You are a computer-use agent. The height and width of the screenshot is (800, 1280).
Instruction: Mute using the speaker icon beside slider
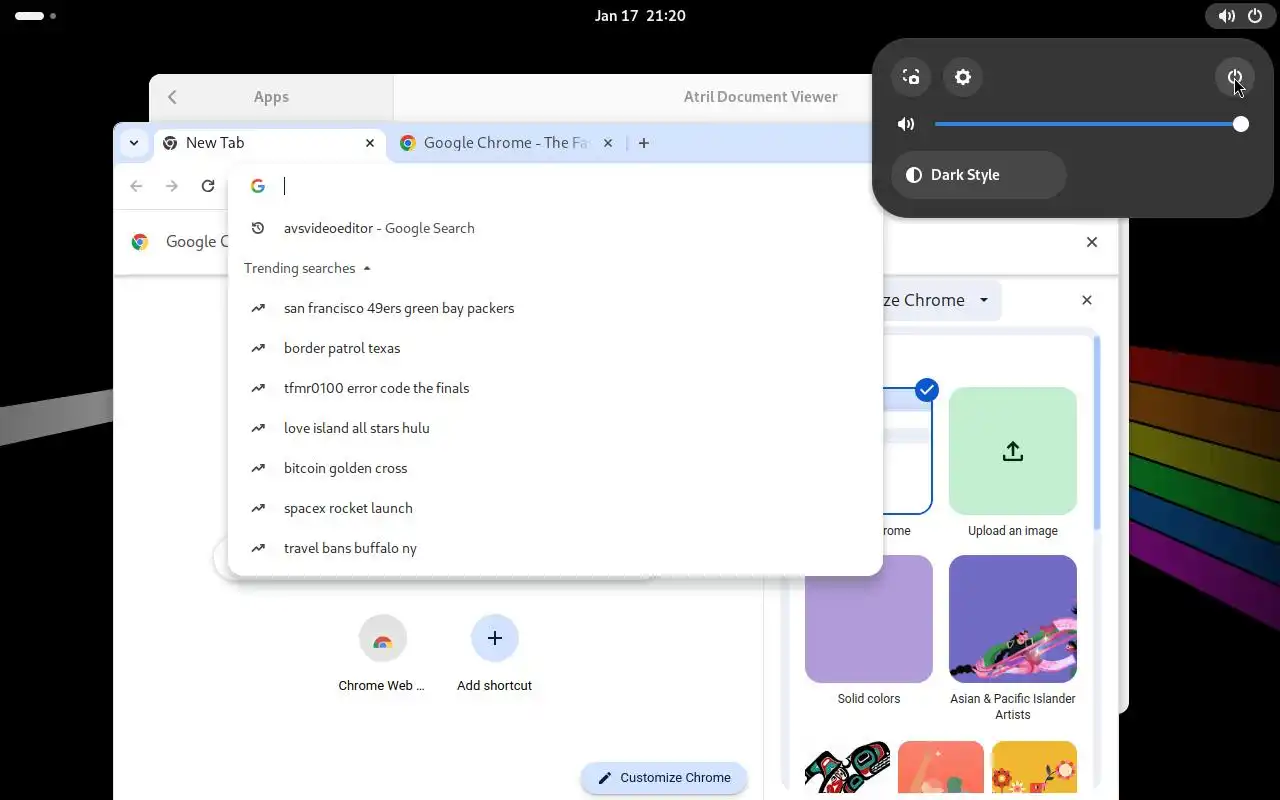906,124
